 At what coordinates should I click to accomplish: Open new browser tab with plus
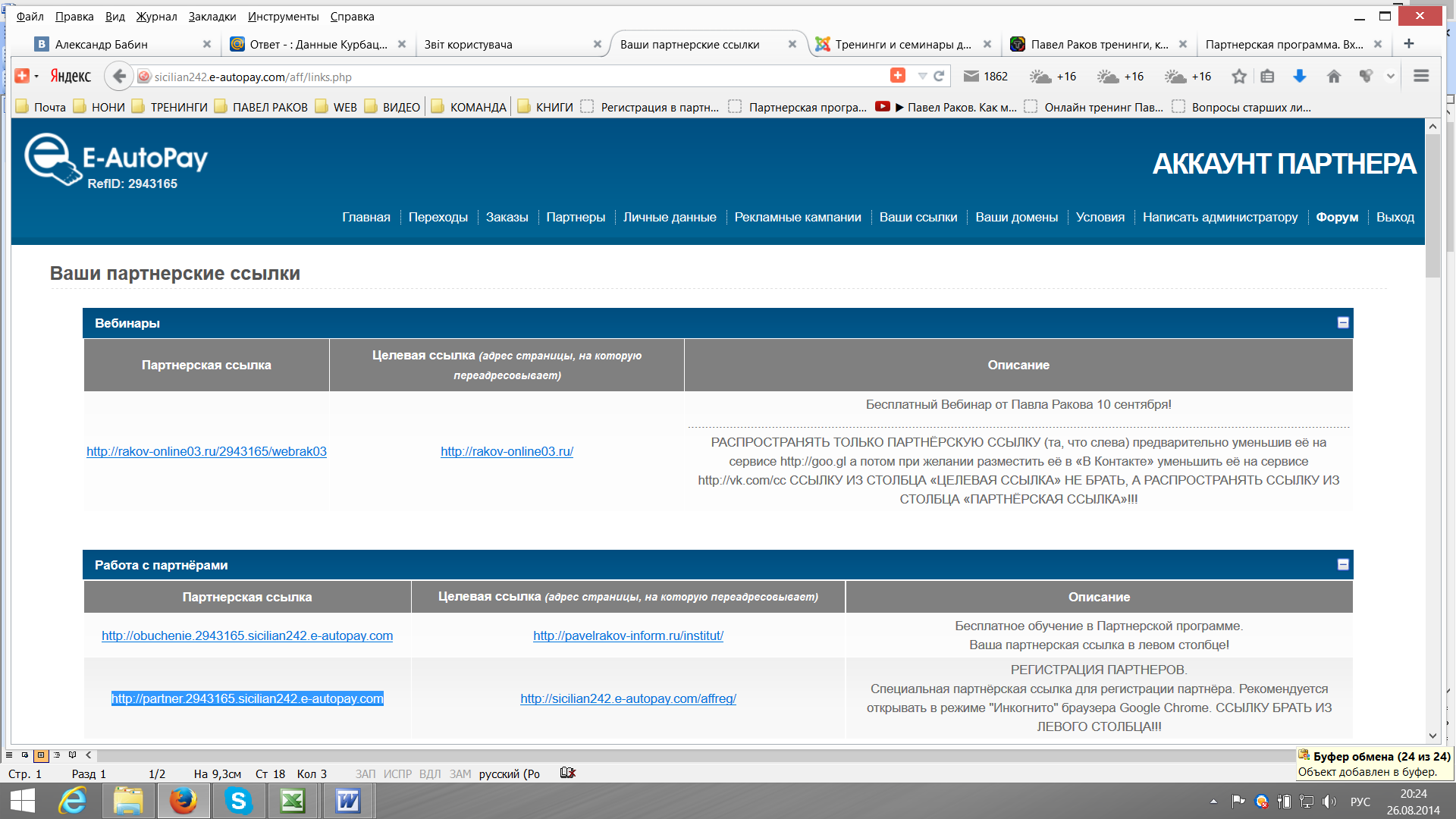click(x=1409, y=44)
